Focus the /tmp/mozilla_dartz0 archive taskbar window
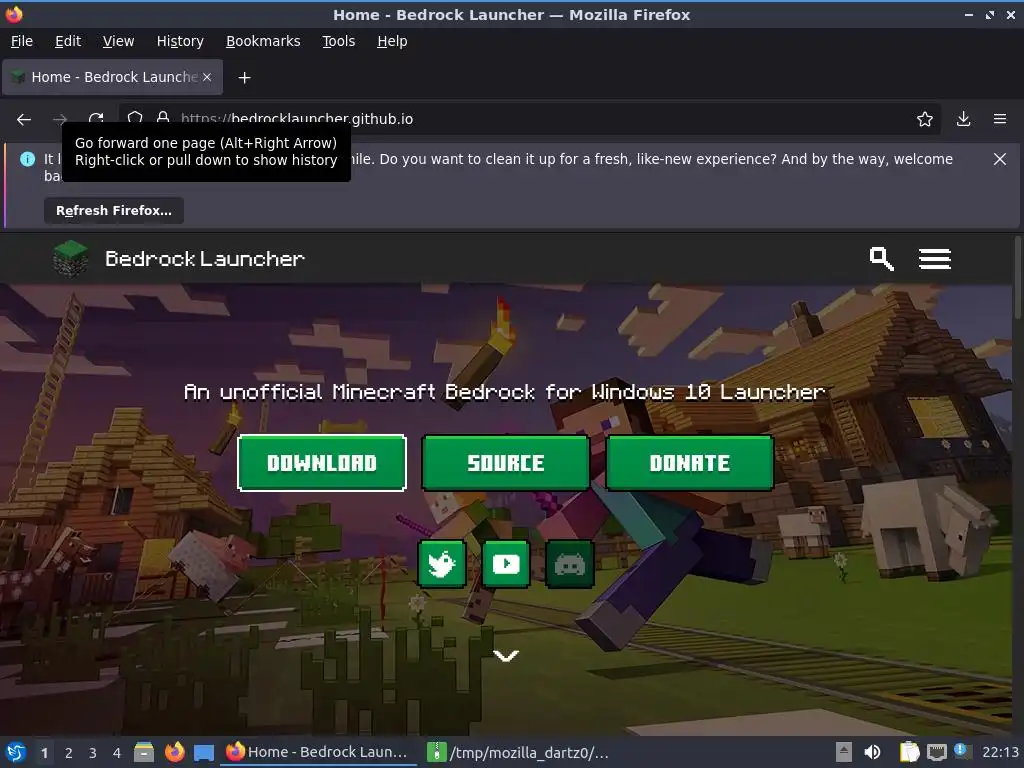This screenshot has height=768, width=1024. (519, 752)
